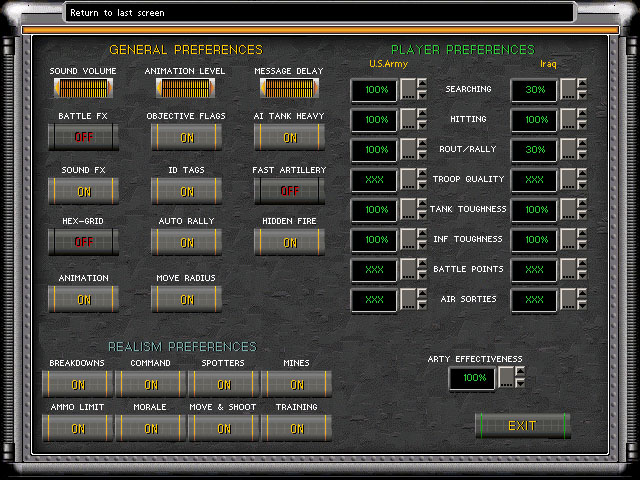Increase Iraq Troop Quality up arrow
This screenshot has width=640, height=480.
tap(582, 173)
